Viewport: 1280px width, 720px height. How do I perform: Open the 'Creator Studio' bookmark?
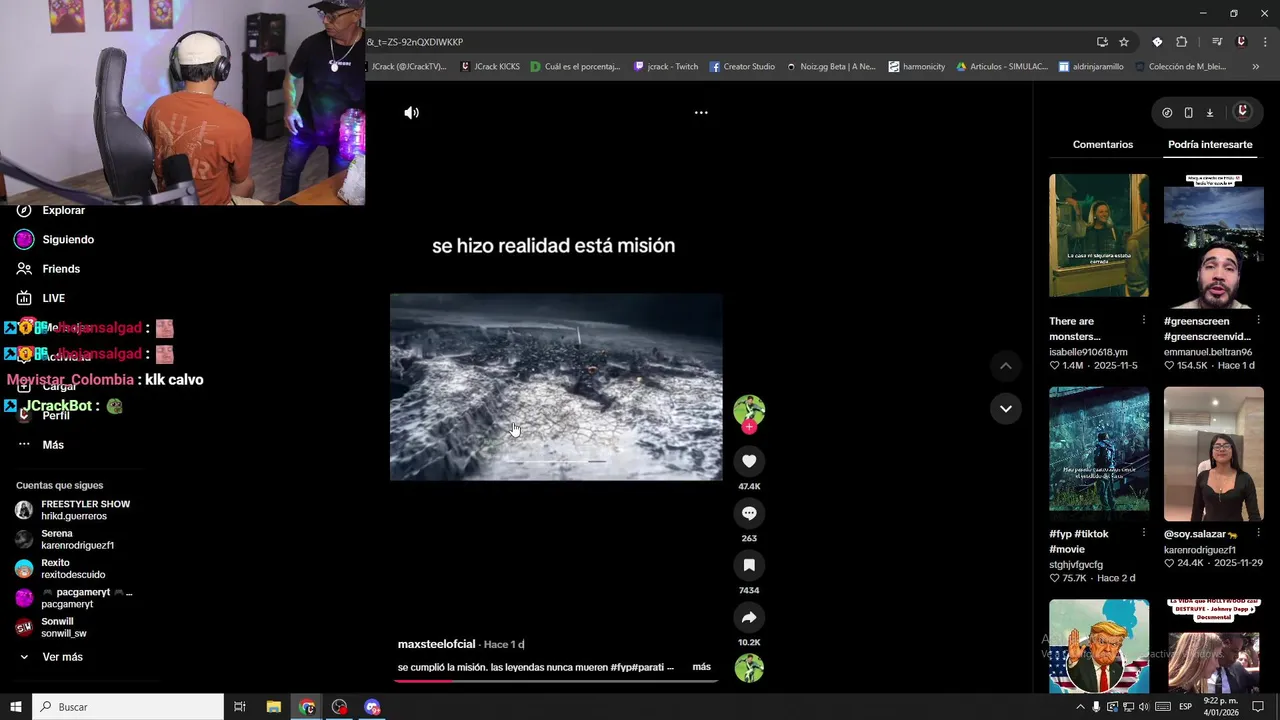tap(742, 67)
